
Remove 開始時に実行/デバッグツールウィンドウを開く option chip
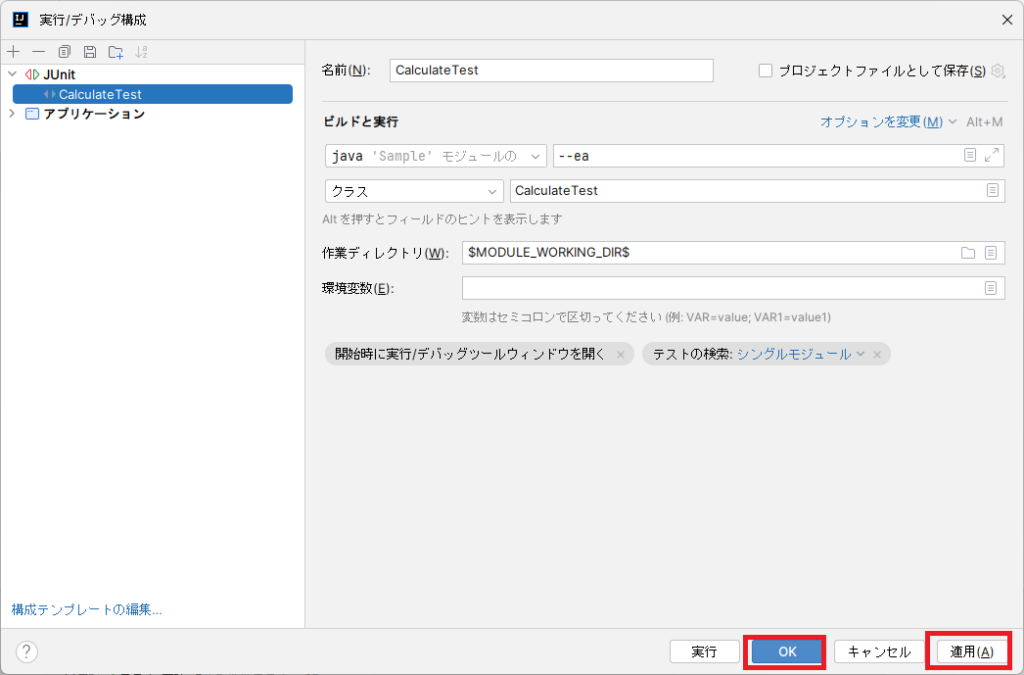point(620,354)
